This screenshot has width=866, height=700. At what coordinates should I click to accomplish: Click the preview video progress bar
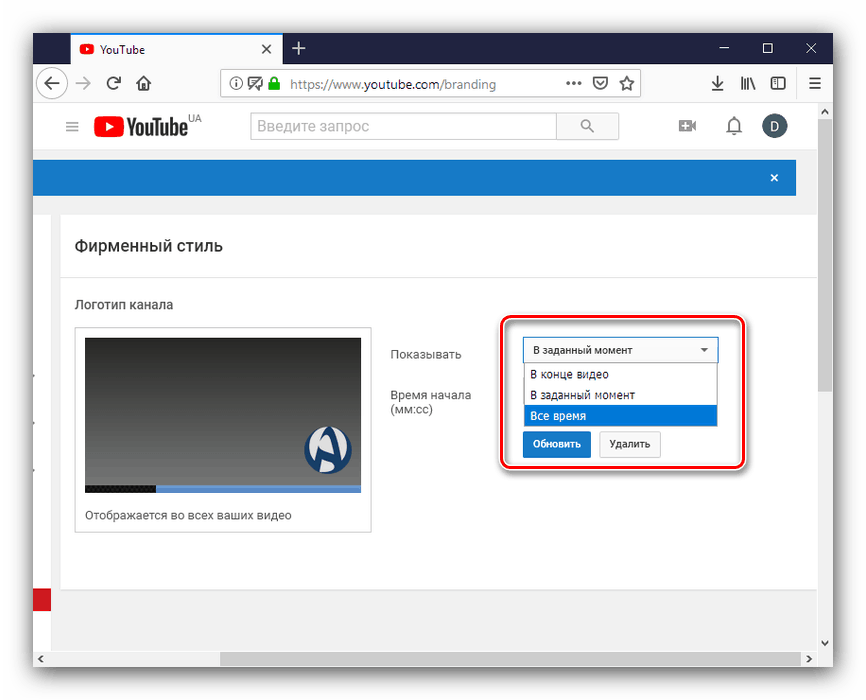pos(223,489)
